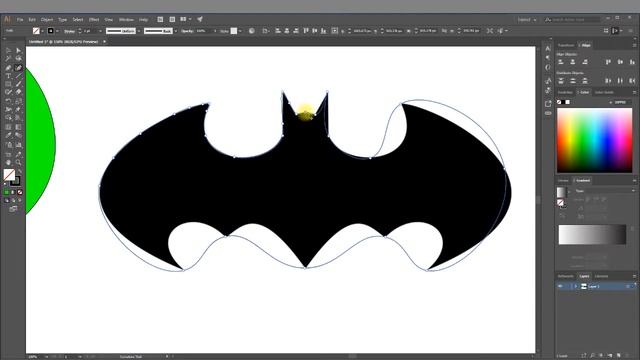
Task: Open Recolor Artwork from control bar
Action: (251, 31)
